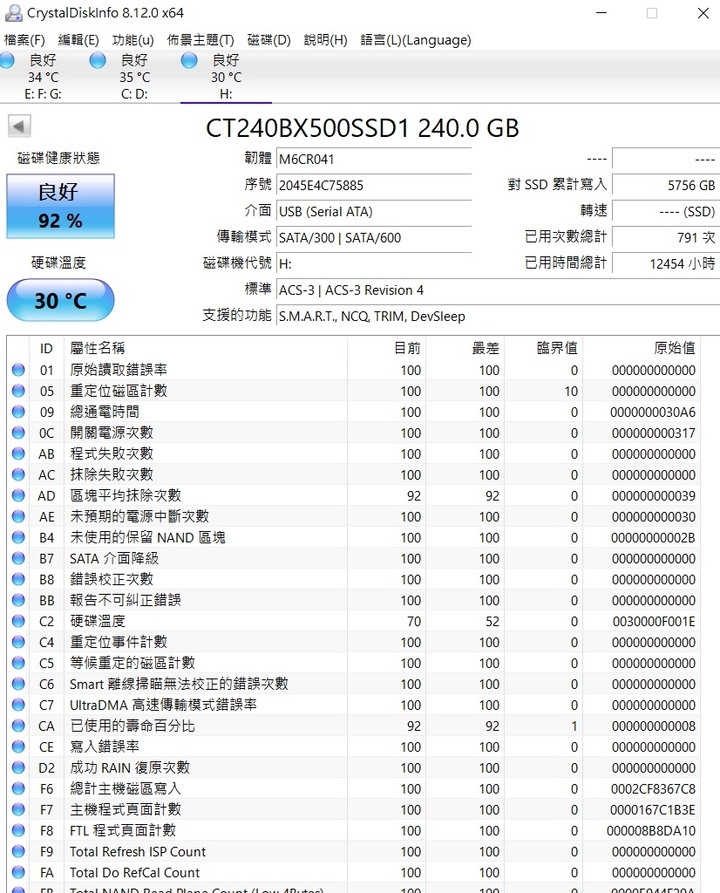720x893 pixels.
Task: Click raw value 0002CF8367C8 of 總計主機磁區寫入
Action: 654,789
